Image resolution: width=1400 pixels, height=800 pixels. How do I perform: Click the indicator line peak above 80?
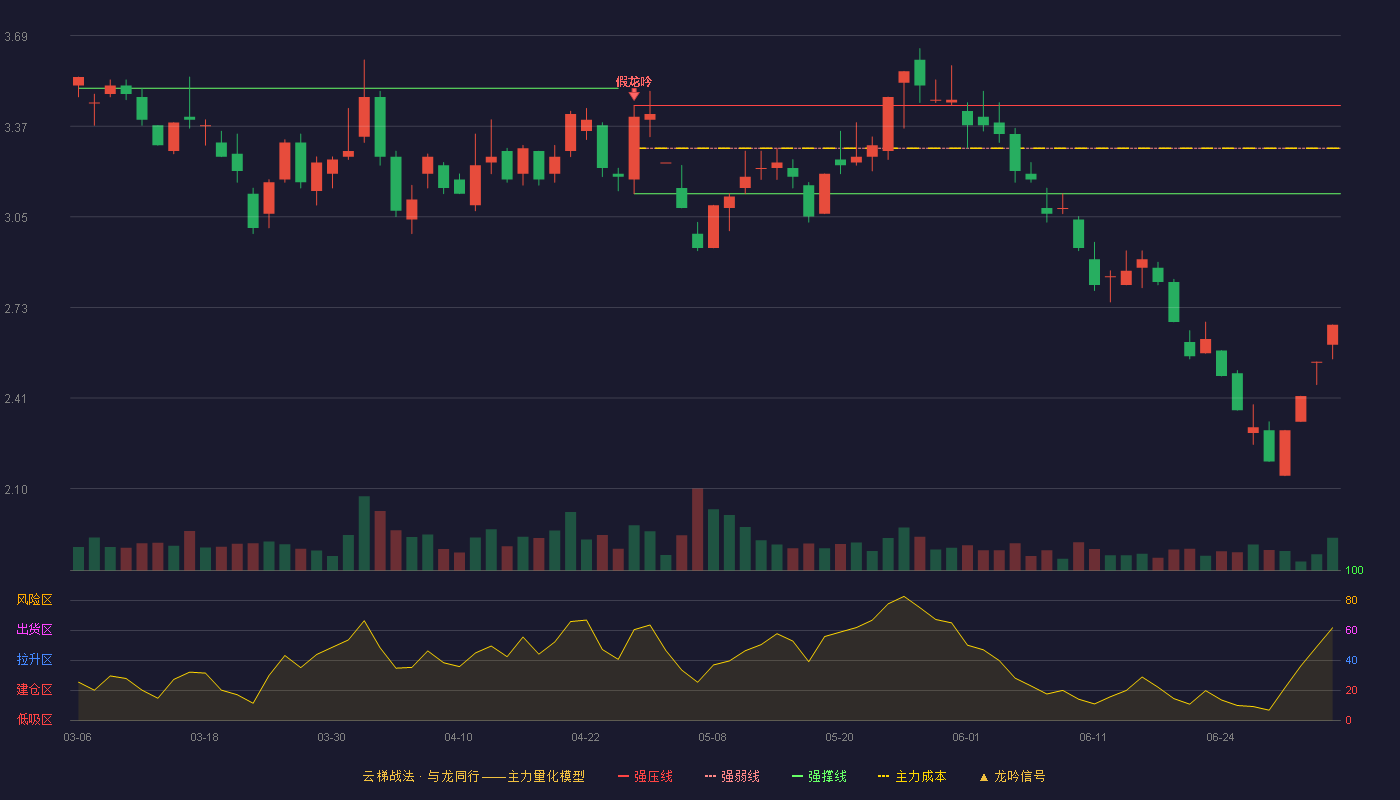tap(903, 597)
